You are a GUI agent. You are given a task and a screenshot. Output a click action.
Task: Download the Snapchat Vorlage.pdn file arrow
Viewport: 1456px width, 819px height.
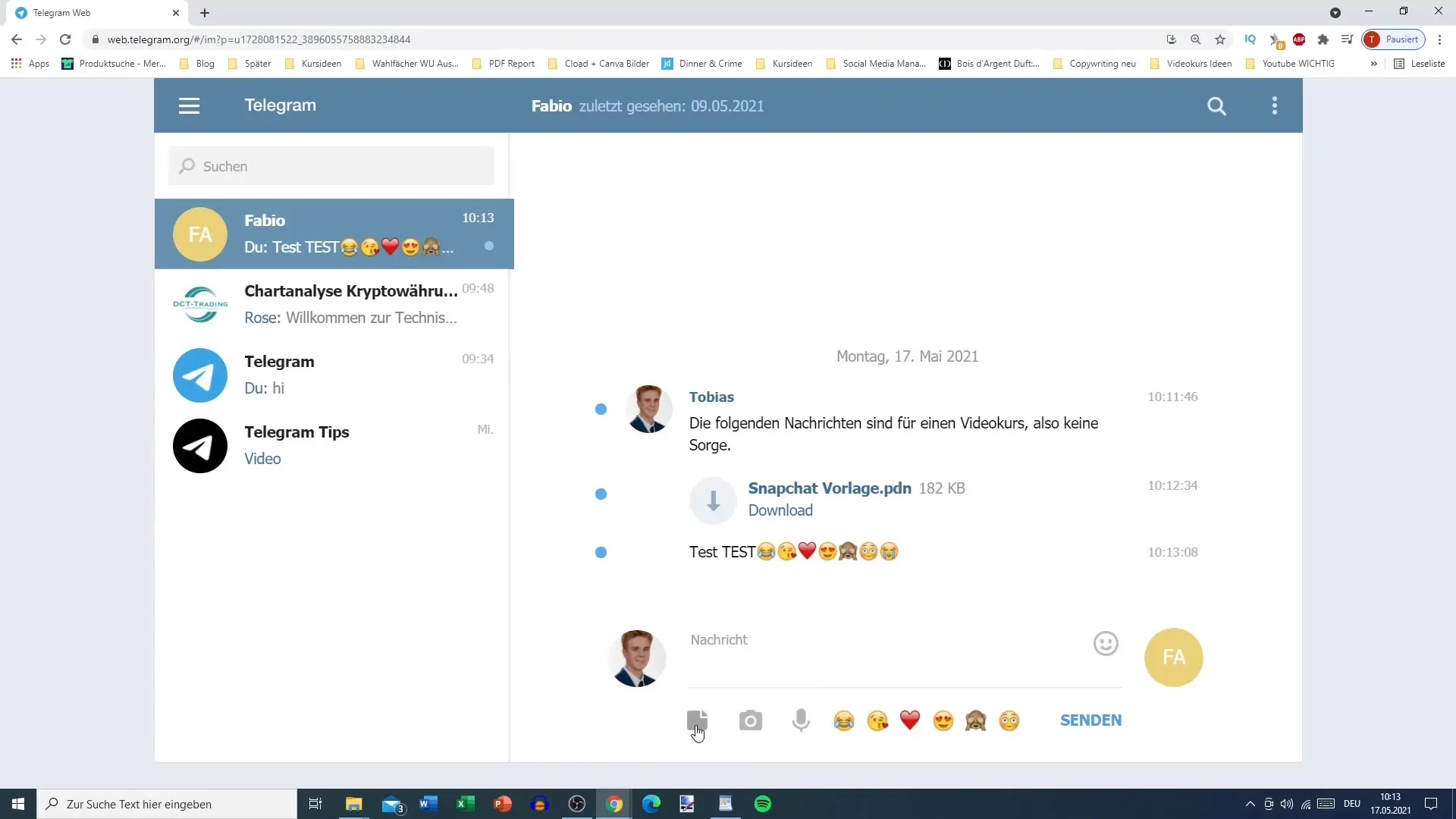click(x=713, y=500)
